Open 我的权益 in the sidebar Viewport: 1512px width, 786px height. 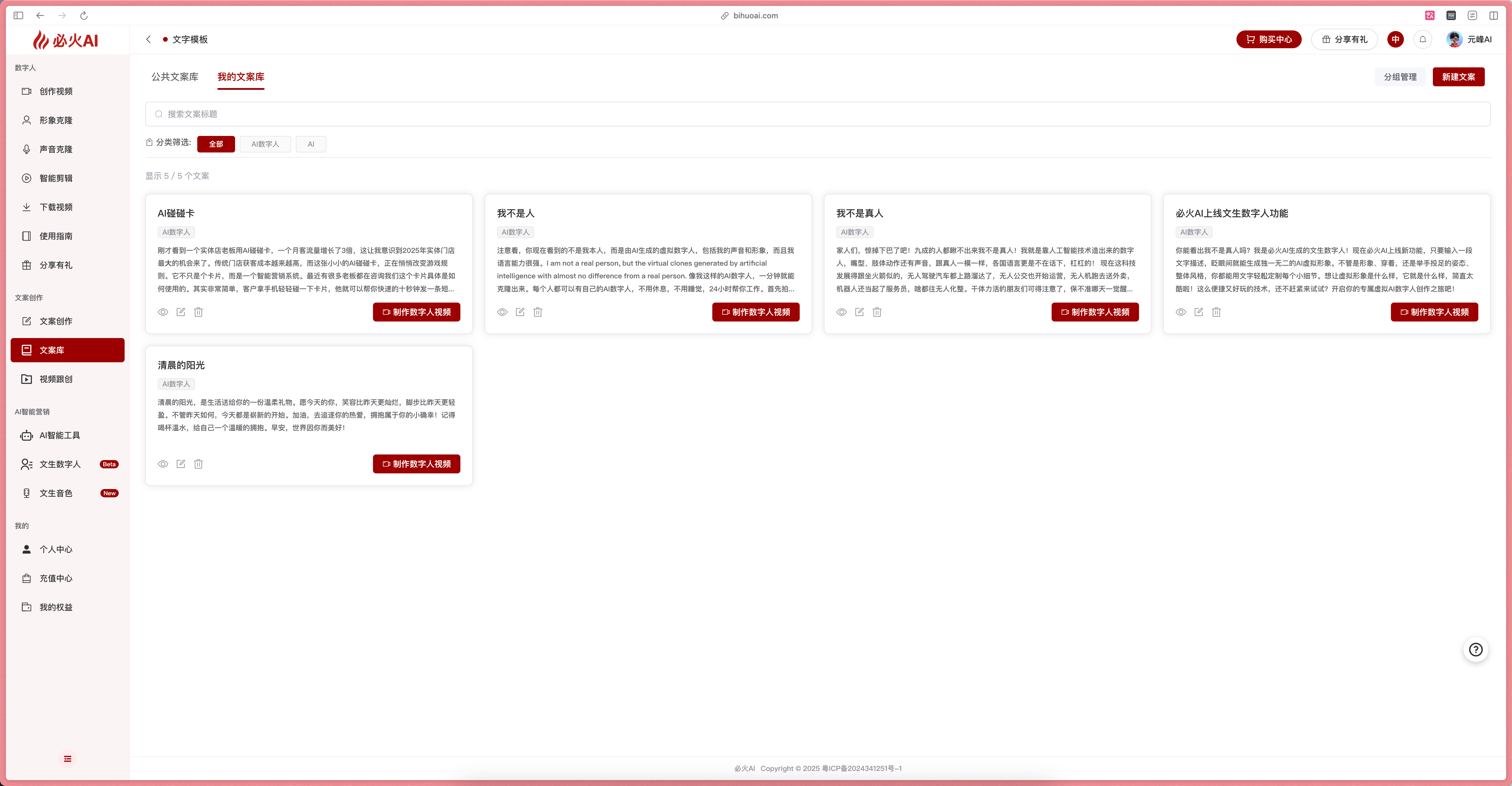coord(68,608)
